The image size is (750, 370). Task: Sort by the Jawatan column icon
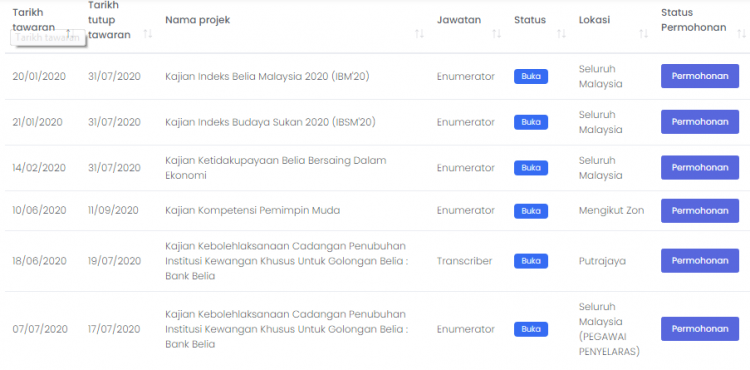click(497, 34)
